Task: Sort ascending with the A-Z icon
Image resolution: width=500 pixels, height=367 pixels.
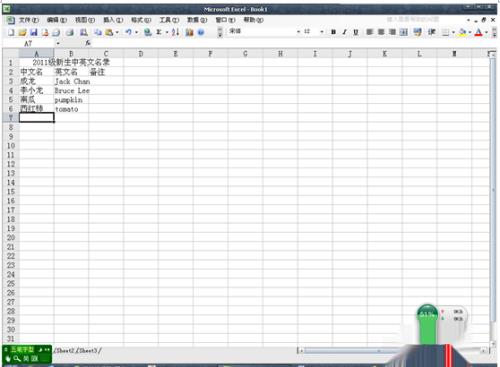Action: pos(176,32)
